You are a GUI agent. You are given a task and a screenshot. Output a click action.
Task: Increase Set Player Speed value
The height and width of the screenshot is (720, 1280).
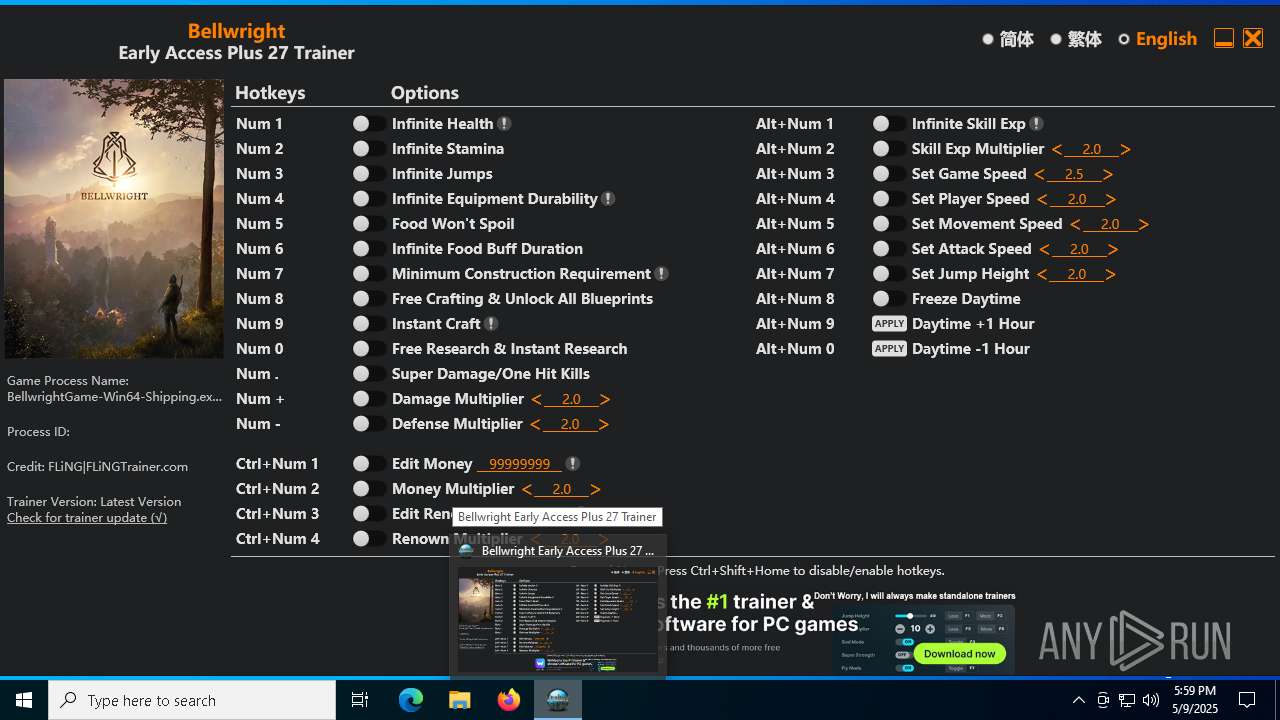1111,199
